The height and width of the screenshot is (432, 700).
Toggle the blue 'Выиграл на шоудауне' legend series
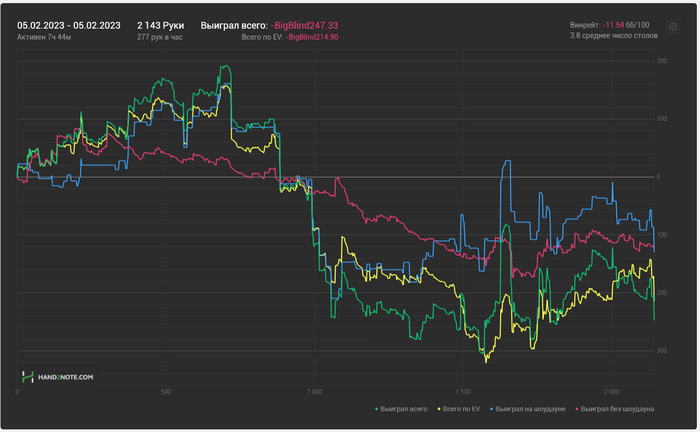coord(527,409)
